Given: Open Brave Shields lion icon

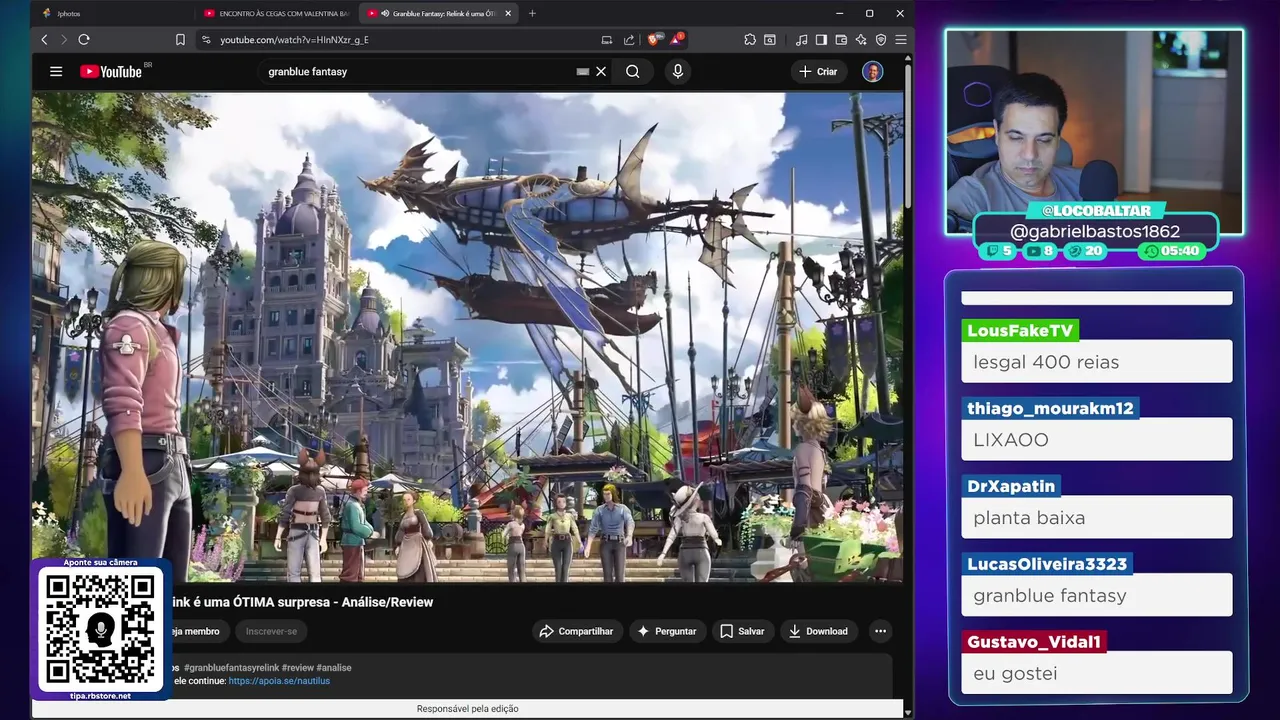Looking at the screenshot, I should coord(655,40).
